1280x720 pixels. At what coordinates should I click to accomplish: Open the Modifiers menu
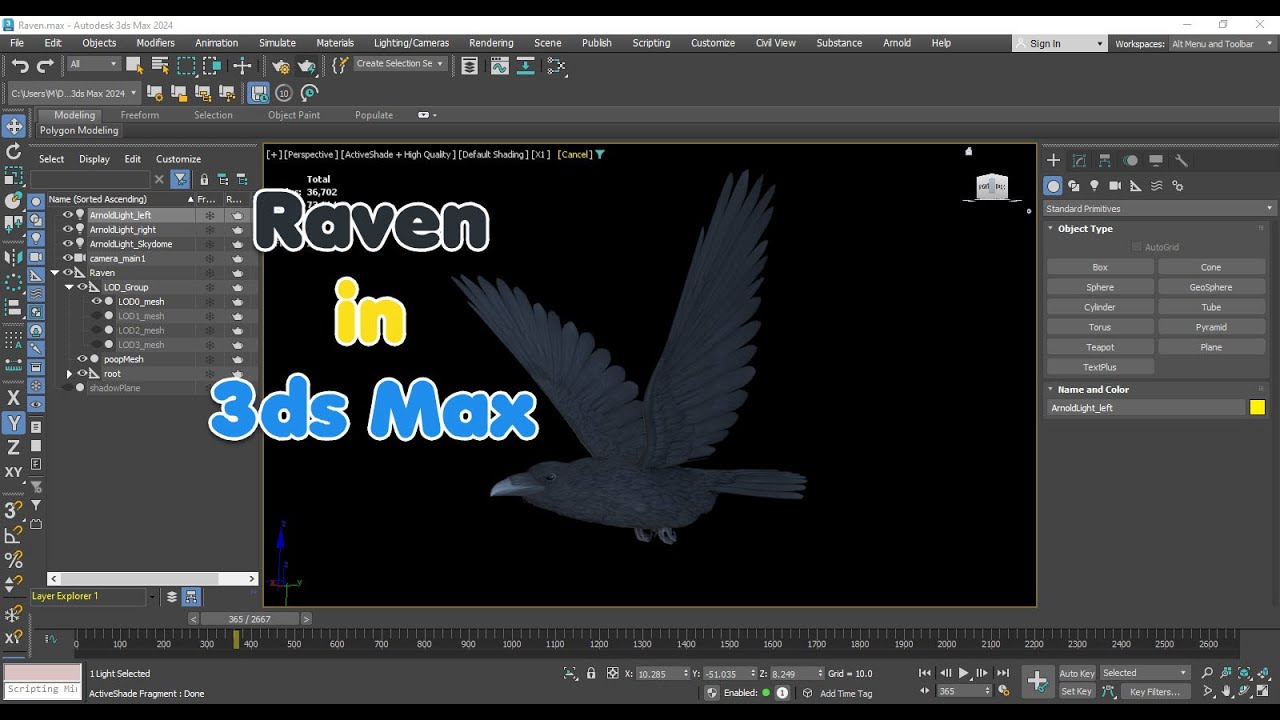[x=156, y=43]
